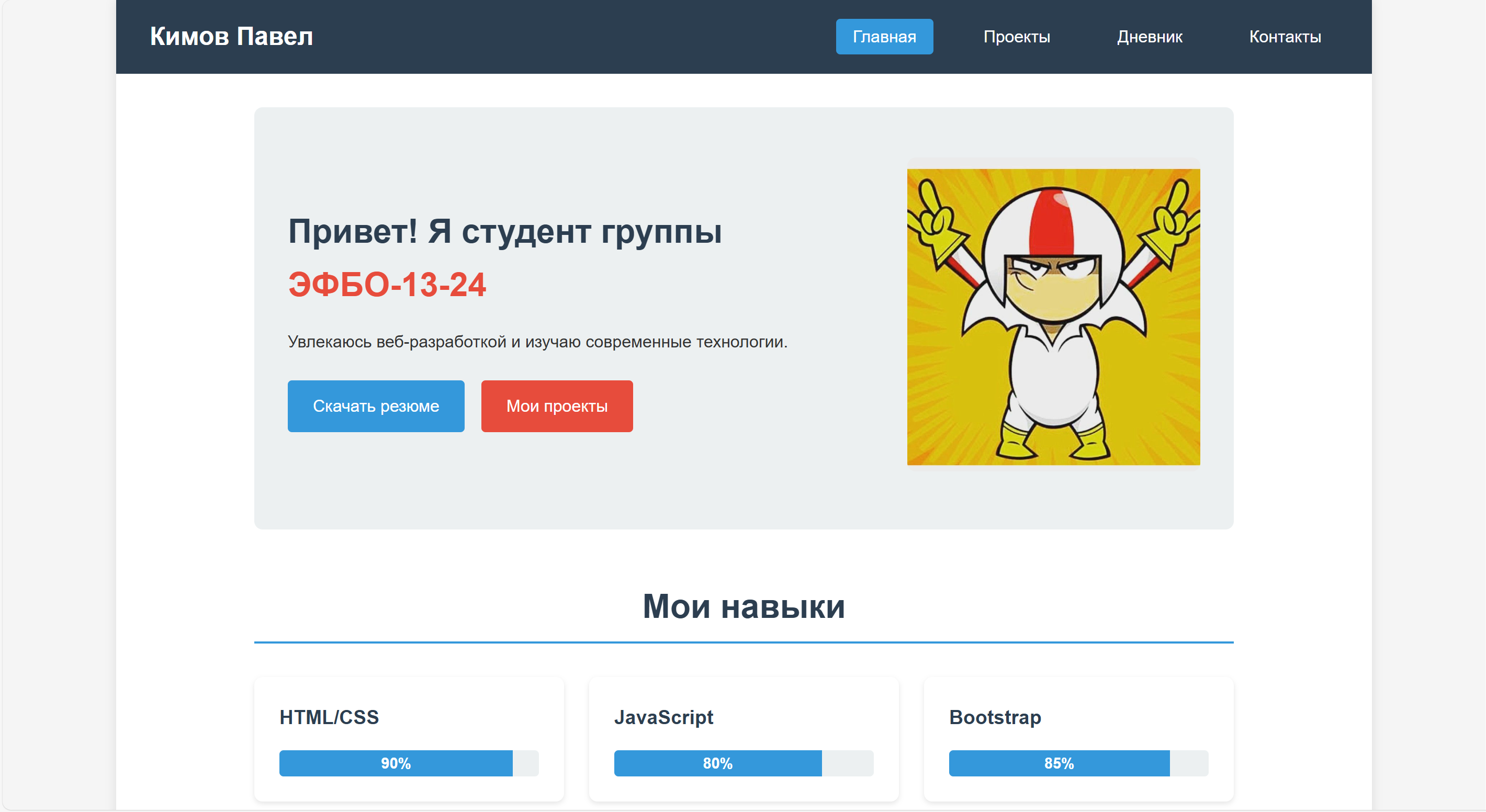Viewport: 1486px width, 812px height.
Task: Click the Bootstrap 85% progress bar
Action: pyautogui.click(x=1059, y=763)
